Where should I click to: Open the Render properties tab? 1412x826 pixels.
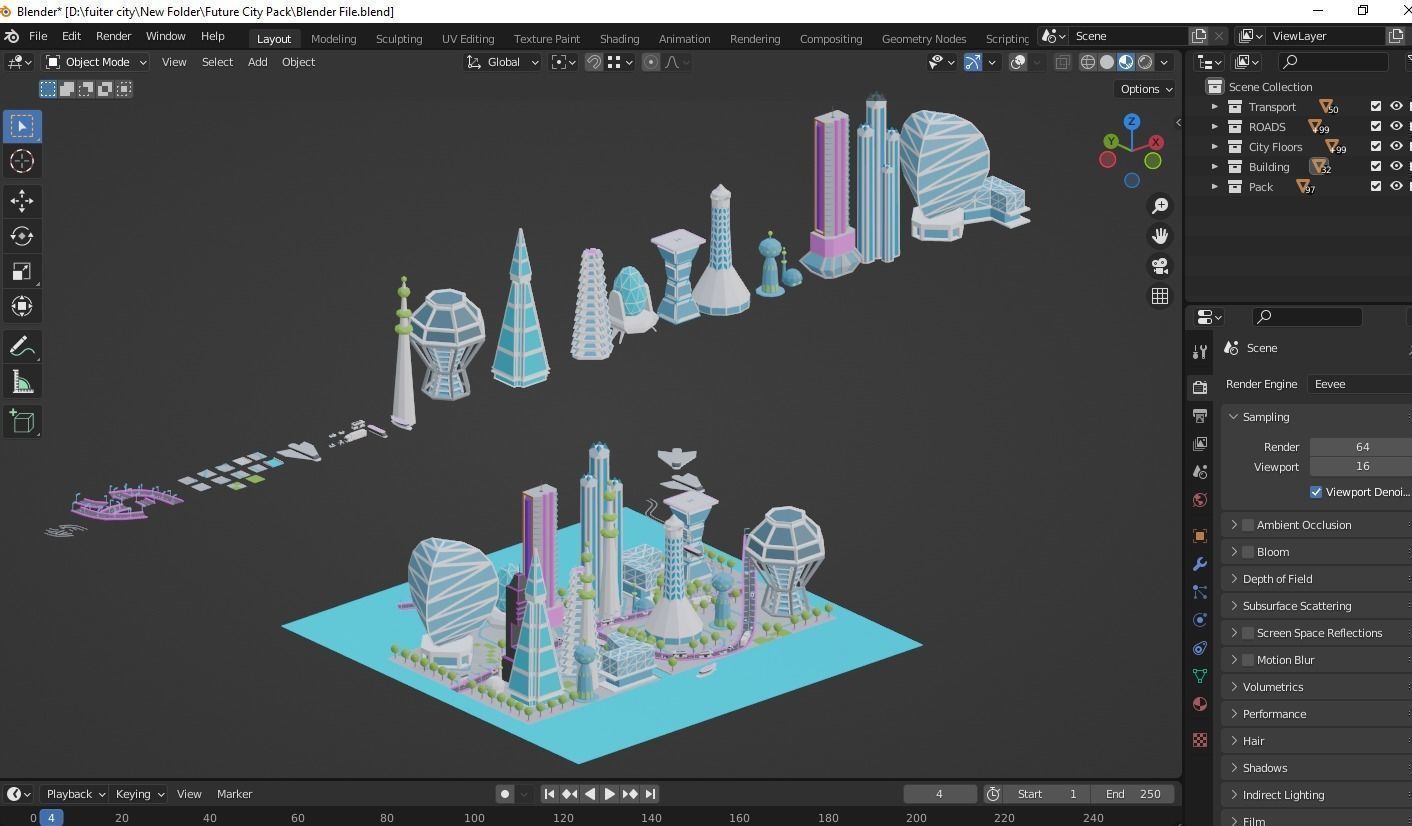1200,387
